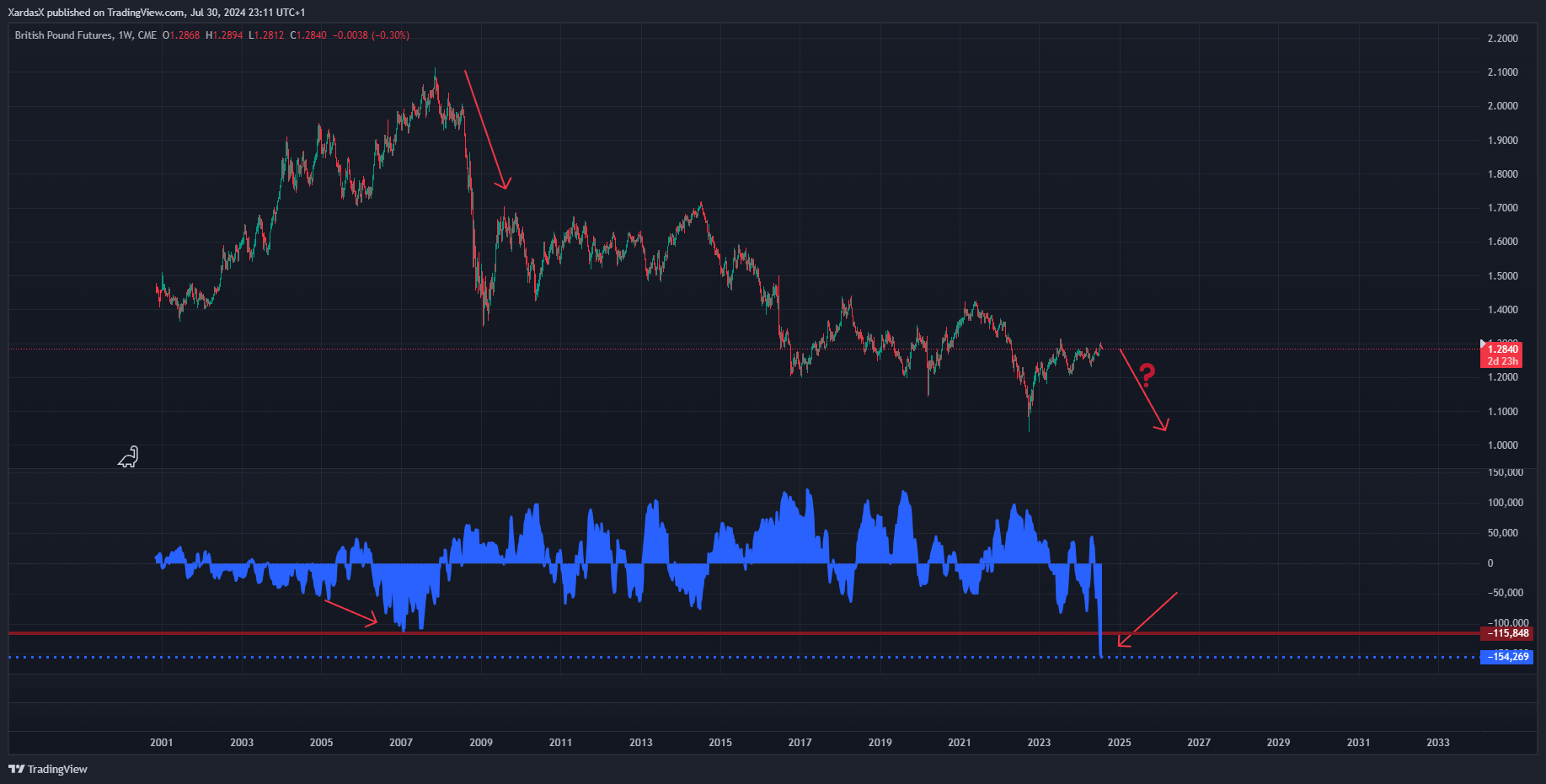Screen dimensions: 1546x784
Task: Click the 1.7000 price axis label
Action: pyautogui.click(x=1503, y=208)
